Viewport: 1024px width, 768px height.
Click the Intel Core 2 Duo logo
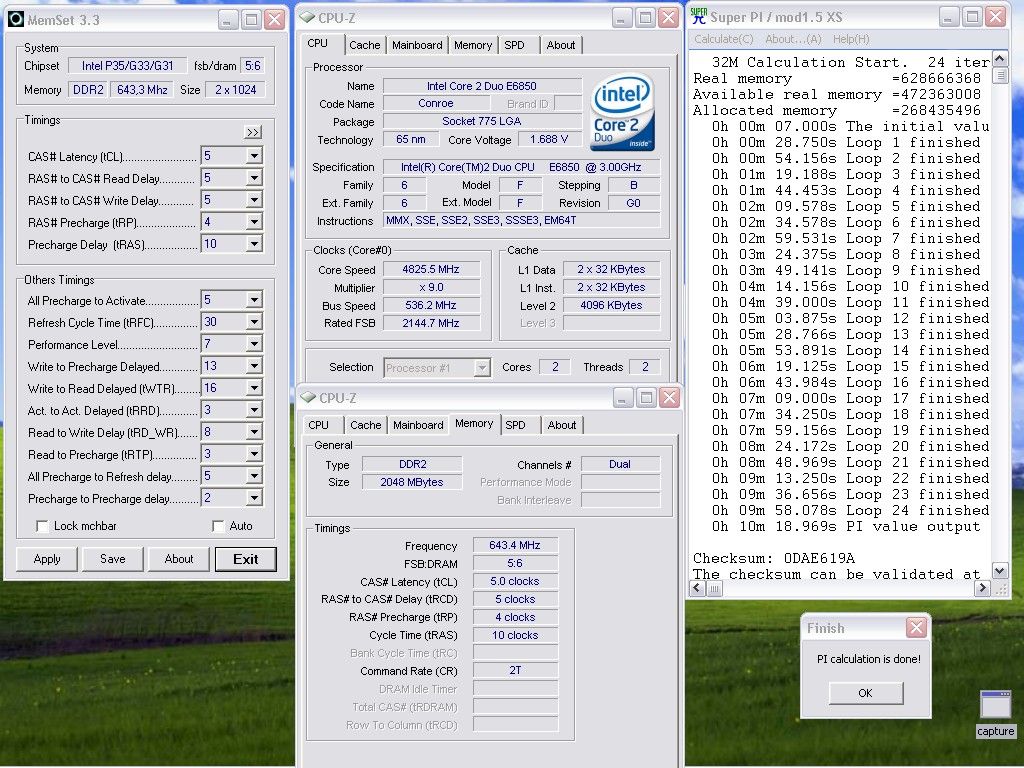click(622, 112)
